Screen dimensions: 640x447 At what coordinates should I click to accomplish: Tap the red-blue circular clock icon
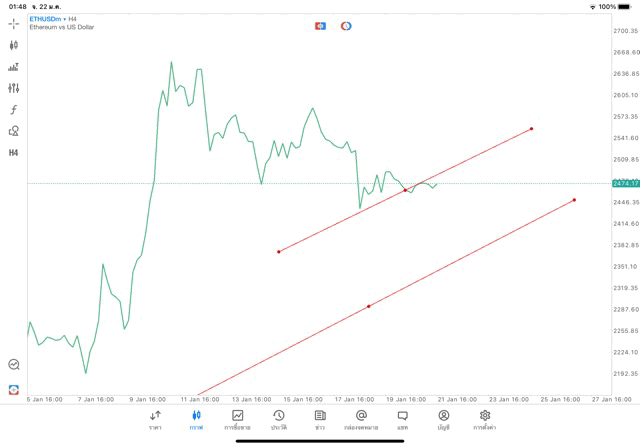tap(346, 25)
